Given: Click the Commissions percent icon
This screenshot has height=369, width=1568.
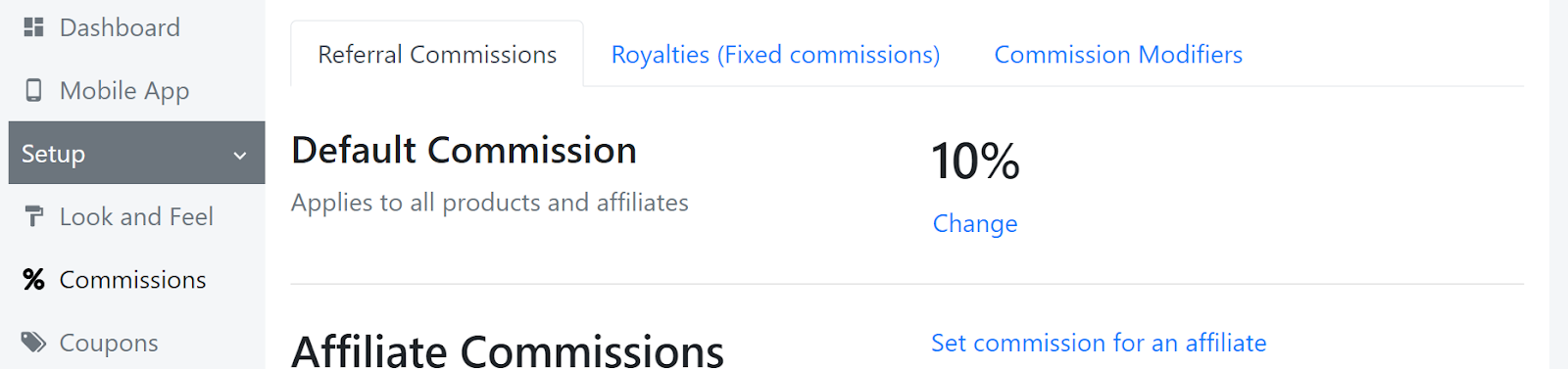Looking at the screenshot, I should 33,280.
